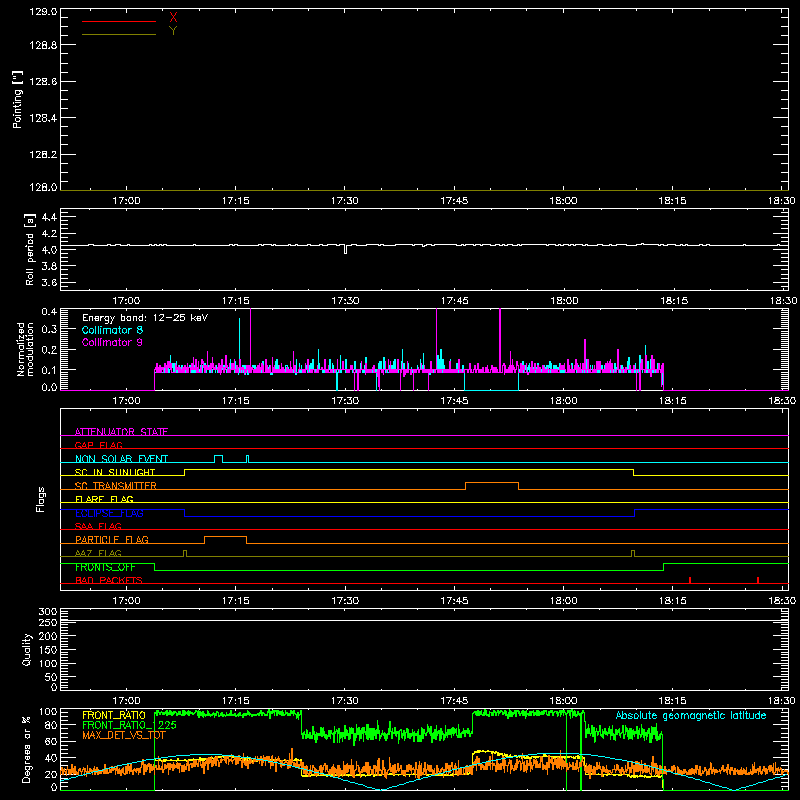Click the 'Collimator 9' legend text
The image size is (800, 800).
click(112, 342)
